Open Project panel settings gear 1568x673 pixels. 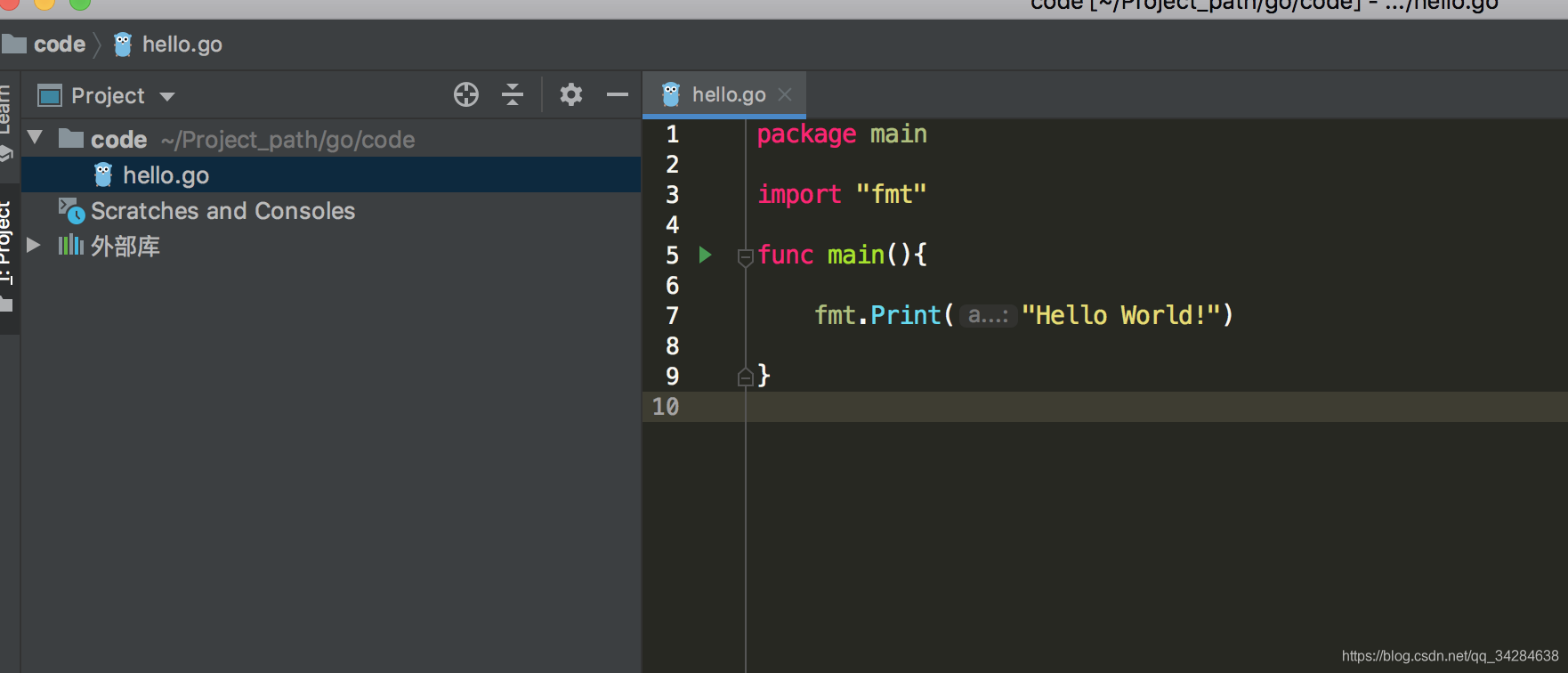571,94
